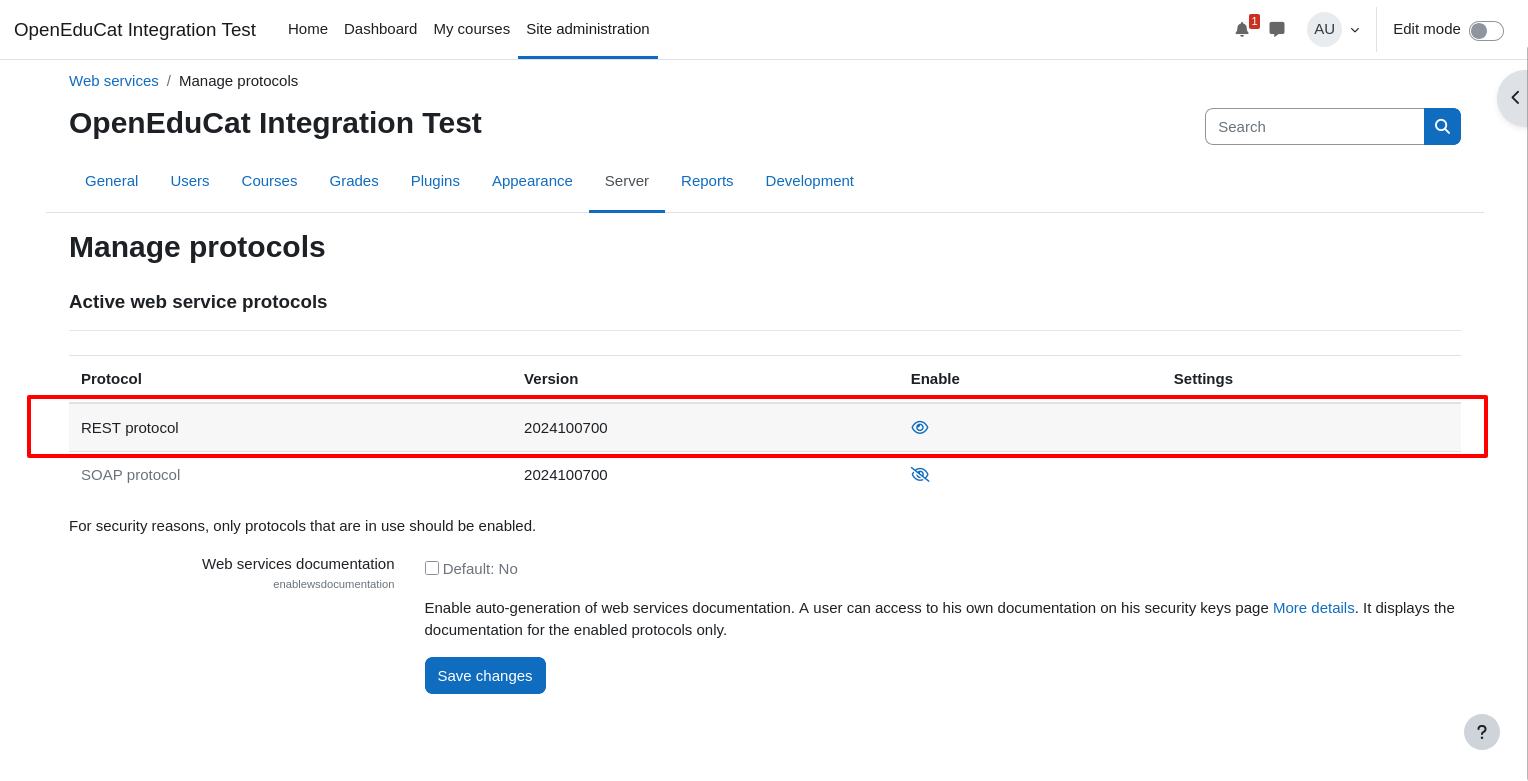1528x781 pixels.
Task: Select the Grades tab
Action: point(354,181)
